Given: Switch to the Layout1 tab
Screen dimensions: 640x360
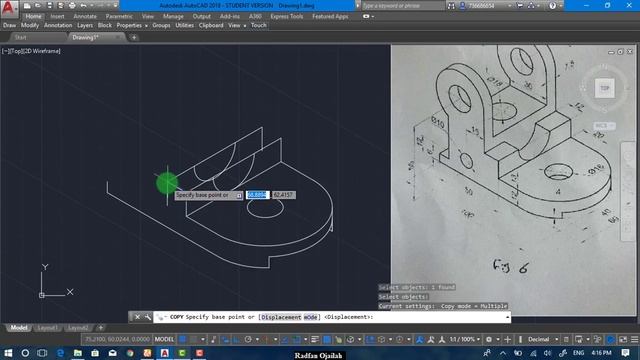Looking at the screenshot, I should [47, 328].
